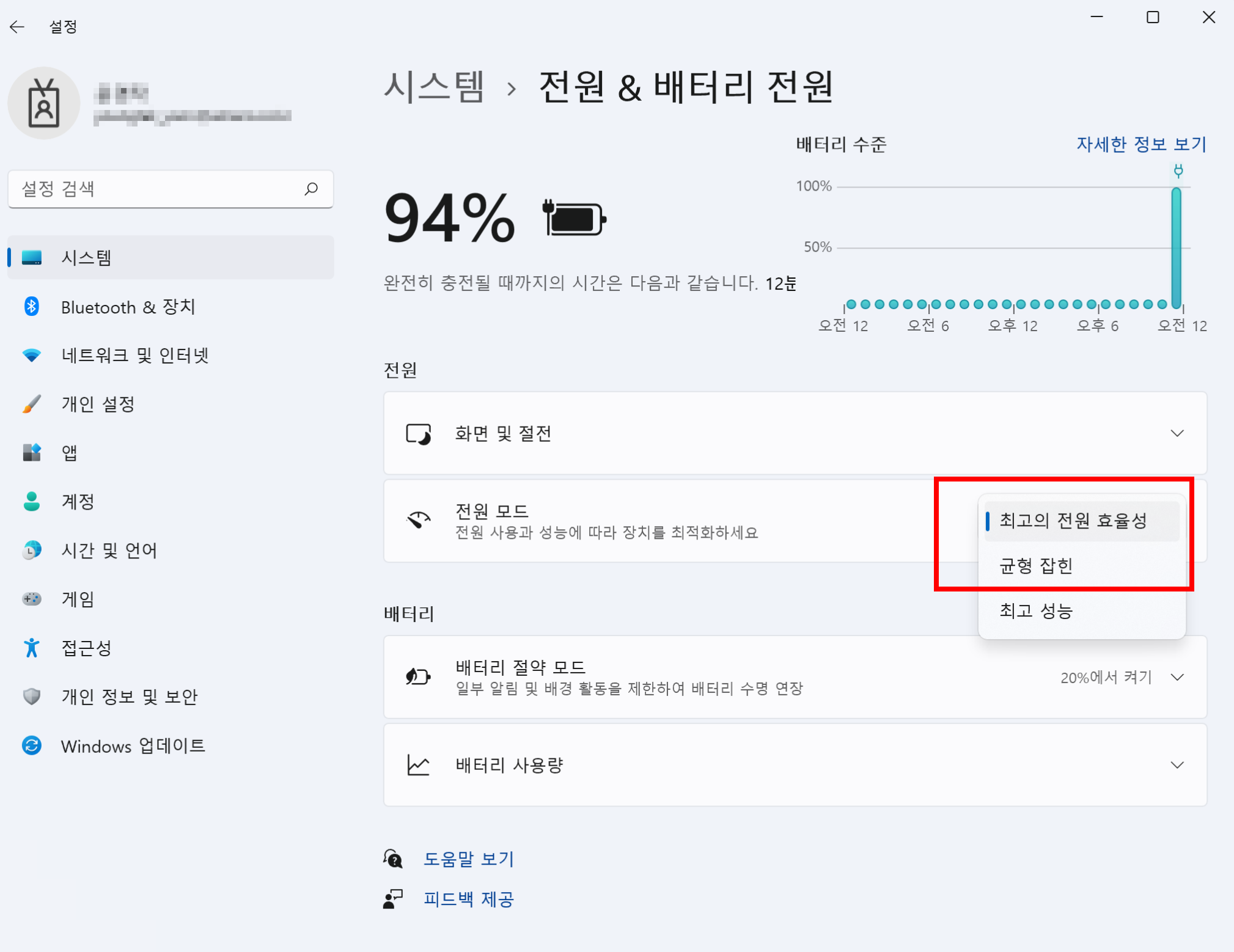The width and height of the screenshot is (1234, 952).
Task: Select 최고의 전원 효율성 power mode
Action: 1073,521
